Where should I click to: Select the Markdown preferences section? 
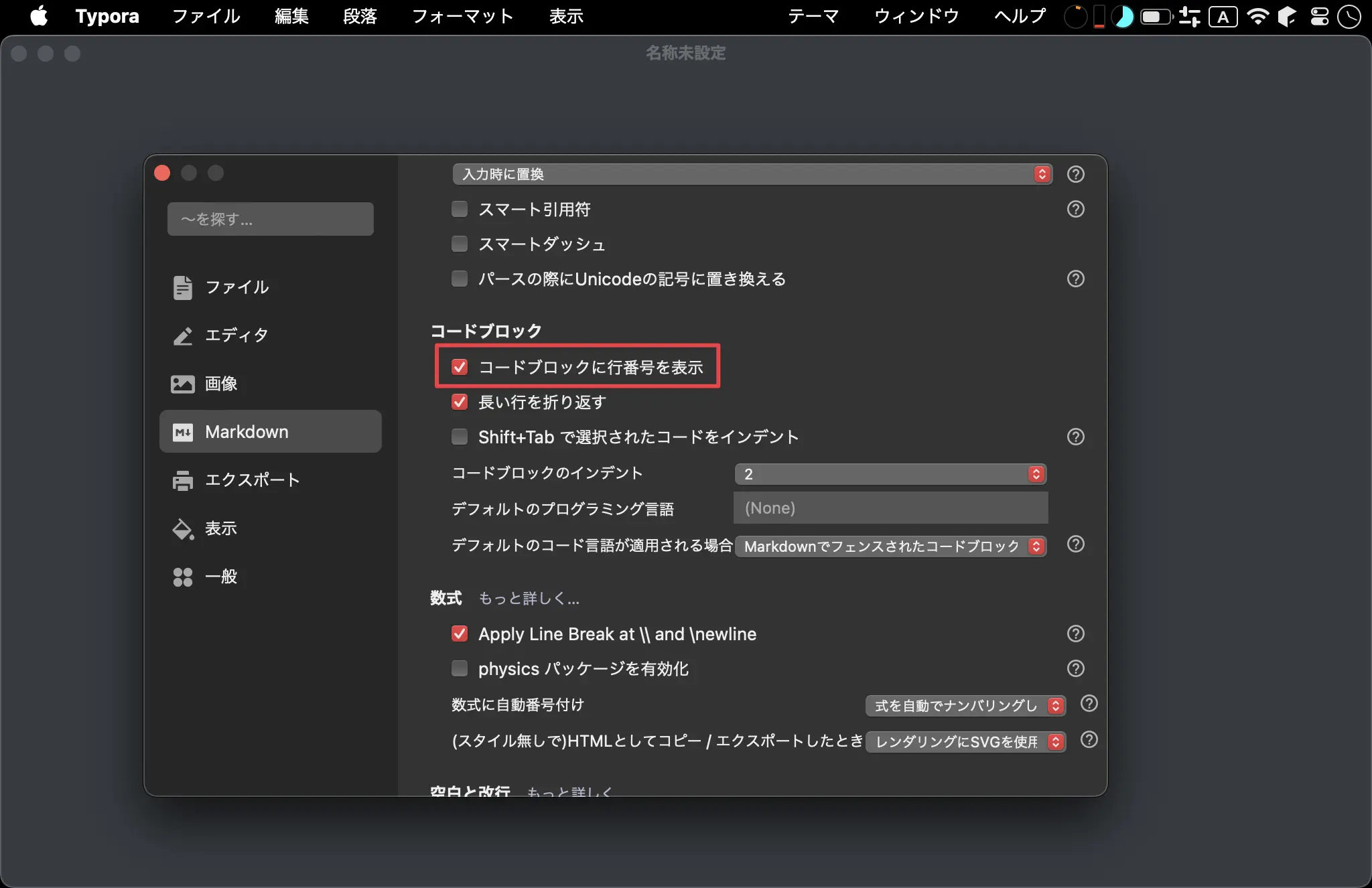(271, 432)
